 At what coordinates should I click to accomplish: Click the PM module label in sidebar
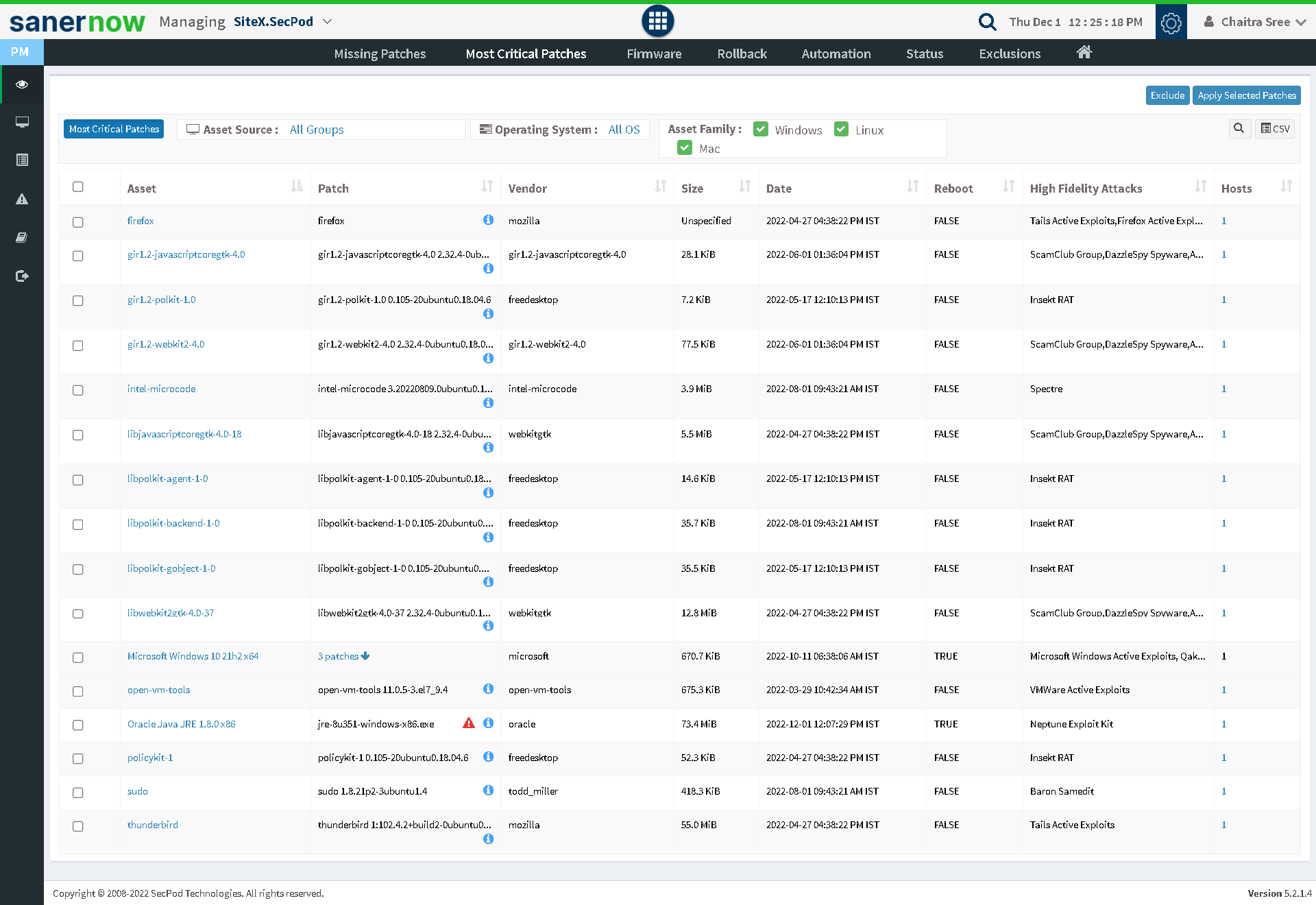coord(21,52)
